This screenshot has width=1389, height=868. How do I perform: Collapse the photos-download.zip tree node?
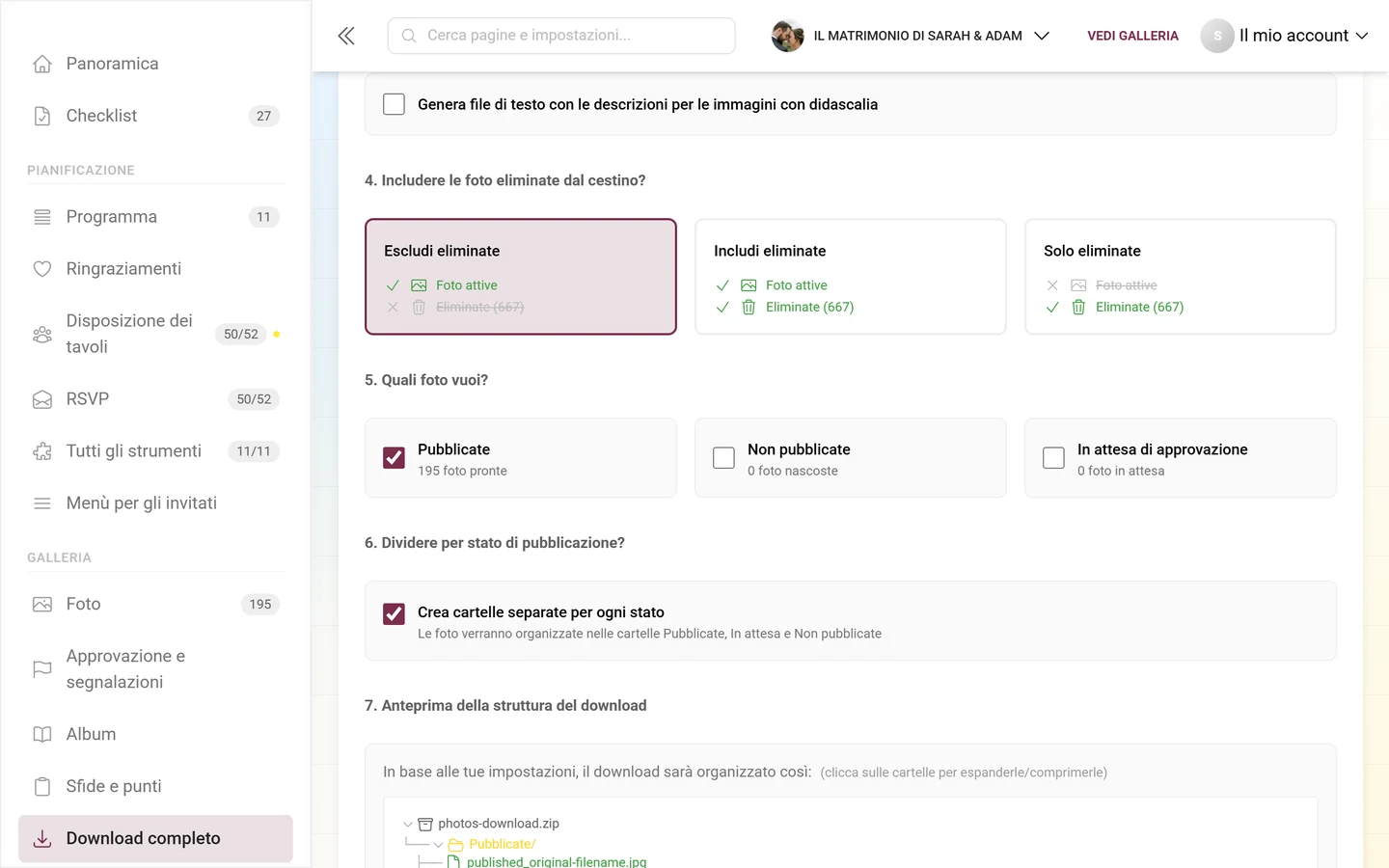[x=408, y=825]
